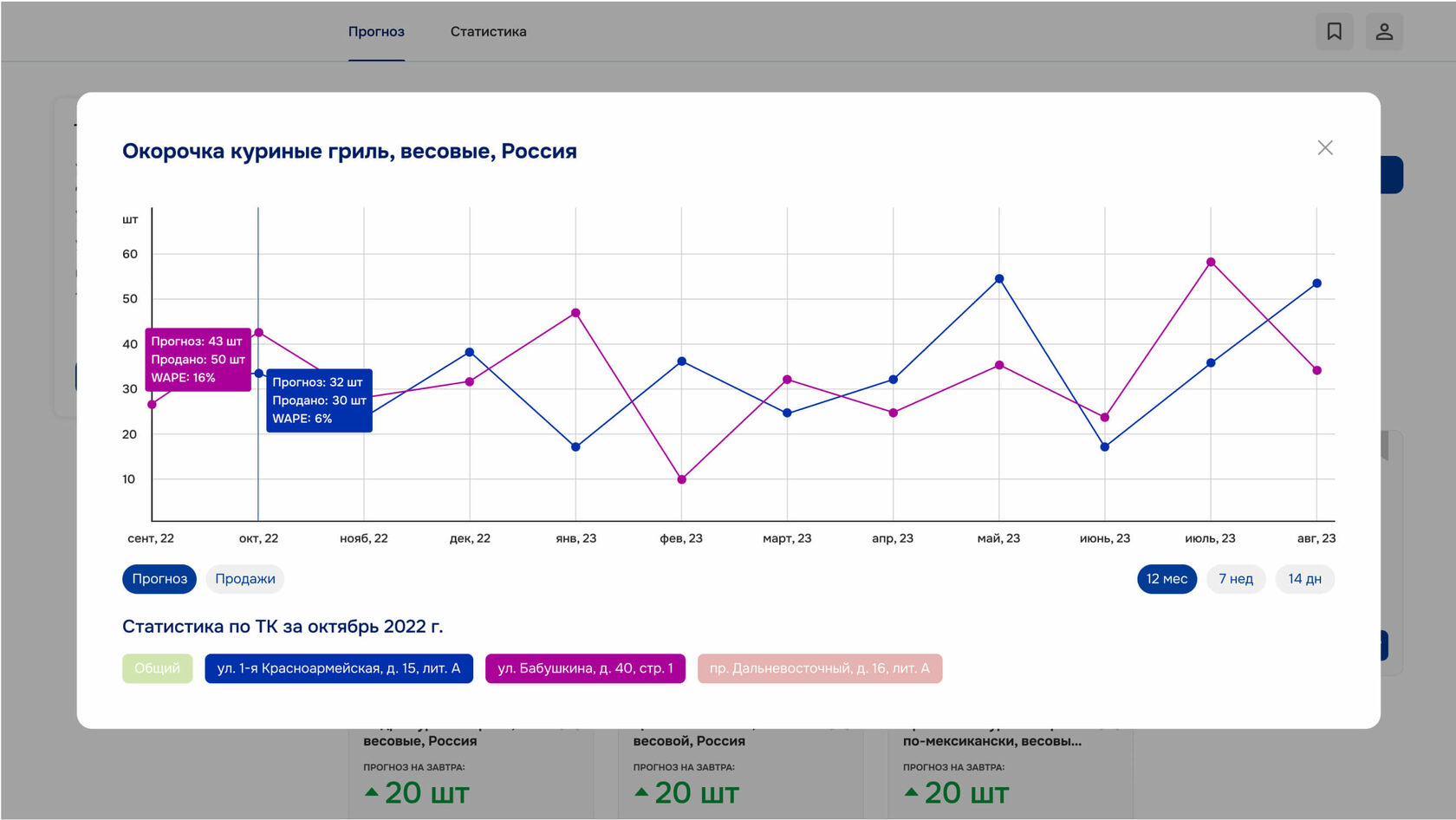
Task: Toggle the Прогноз chart mode pill
Action: (159, 579)
